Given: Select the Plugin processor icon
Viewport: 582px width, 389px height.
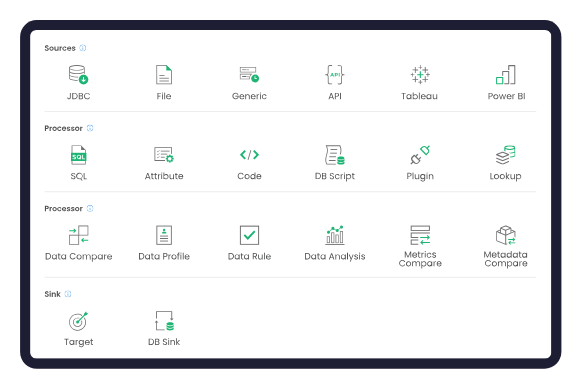Looking at the screenshot, I should click(420, 155).
